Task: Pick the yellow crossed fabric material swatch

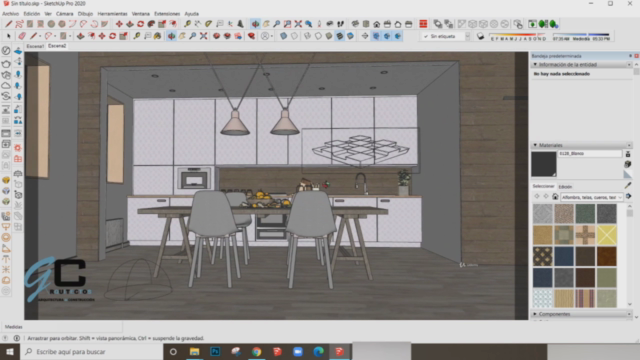Action: click(x=607, y=235)
